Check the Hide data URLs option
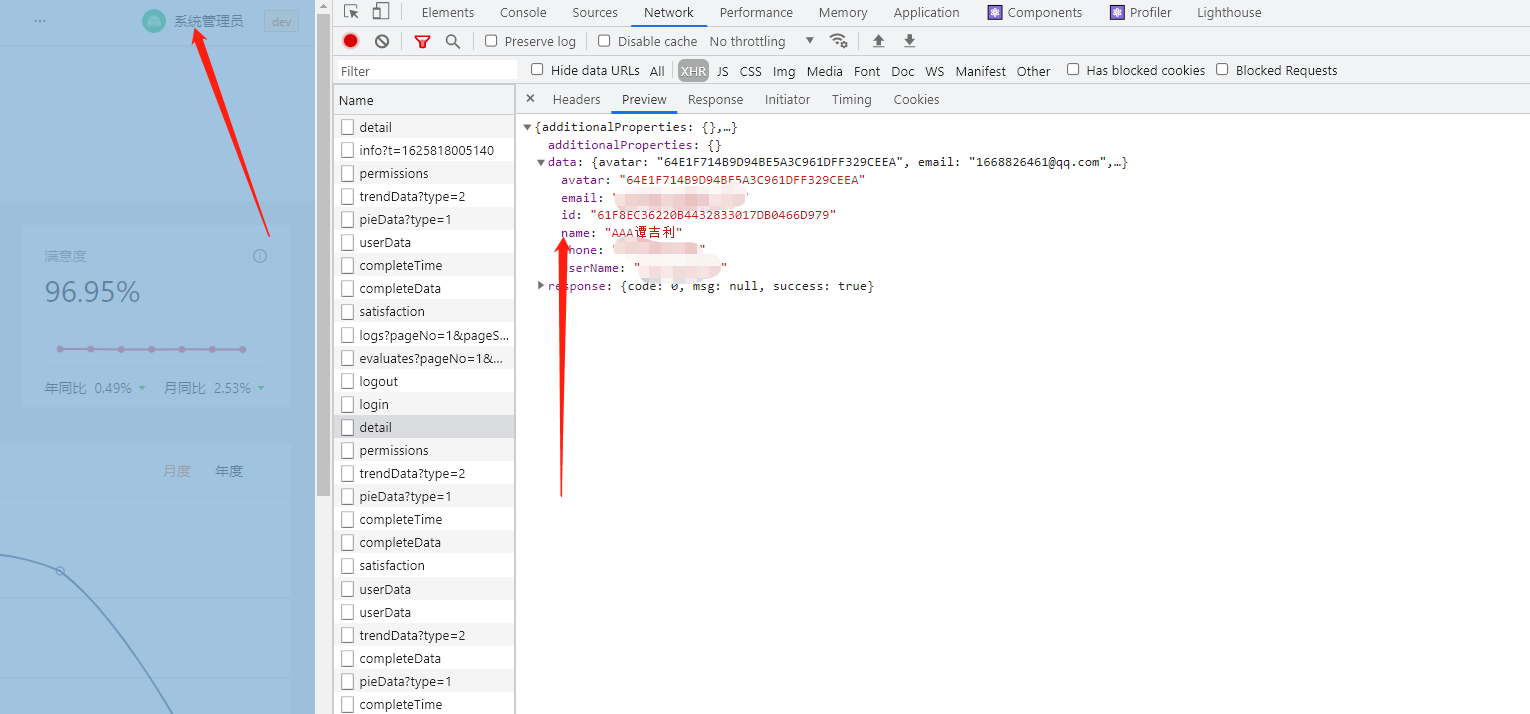 (x=537, y=70)
